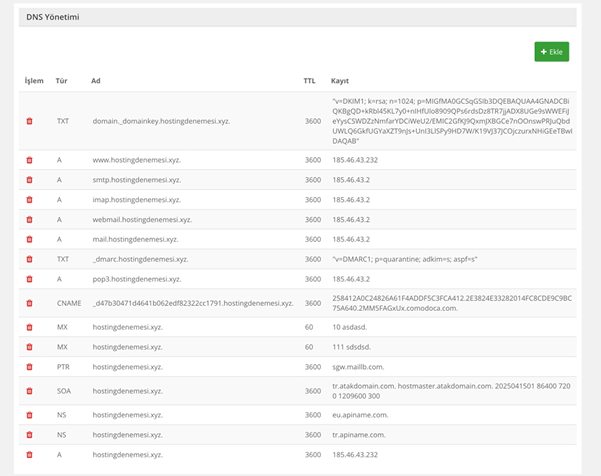Click the Tür column header
Screen dimensions: 601x476
61,81
